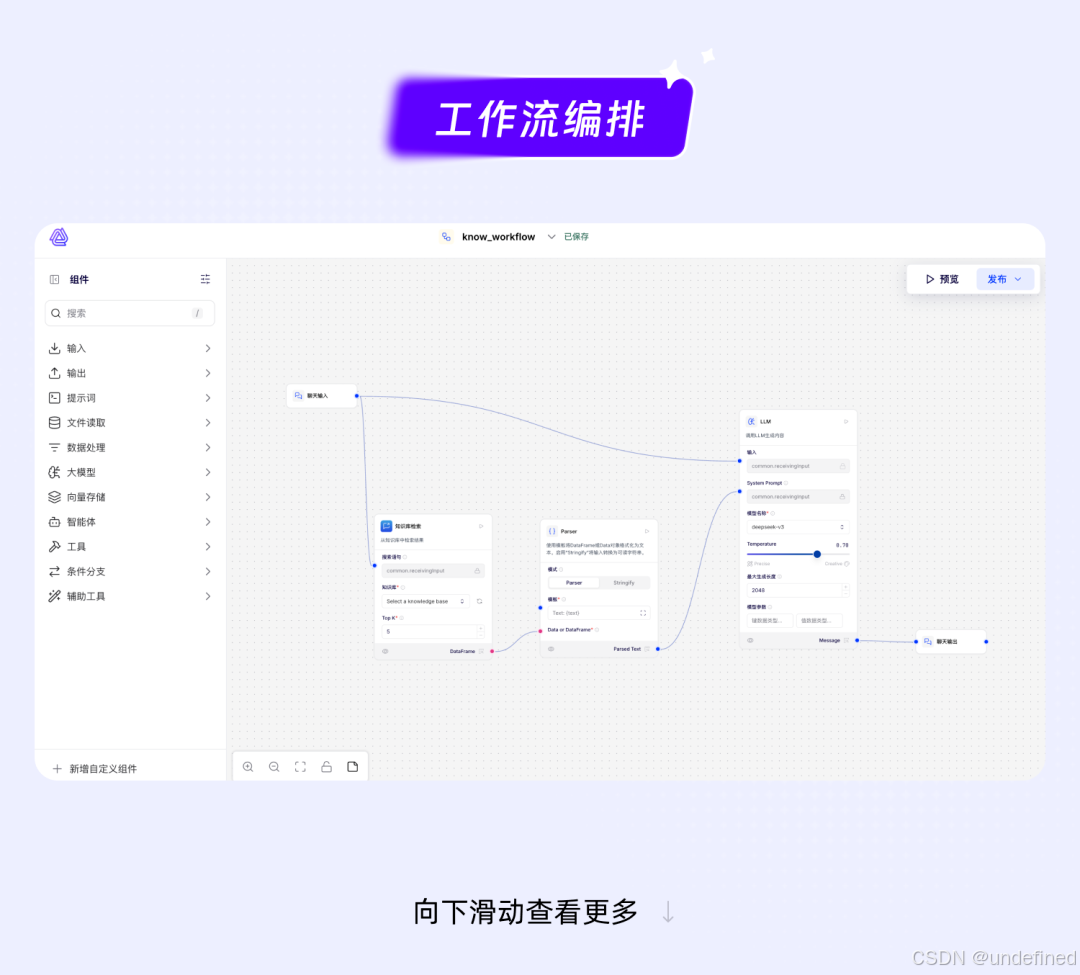Click the 工具 hammer icon
Image resolution: width=1080 pixels, height=975 pixels.
pyautogui.click(x=54, y=547)
